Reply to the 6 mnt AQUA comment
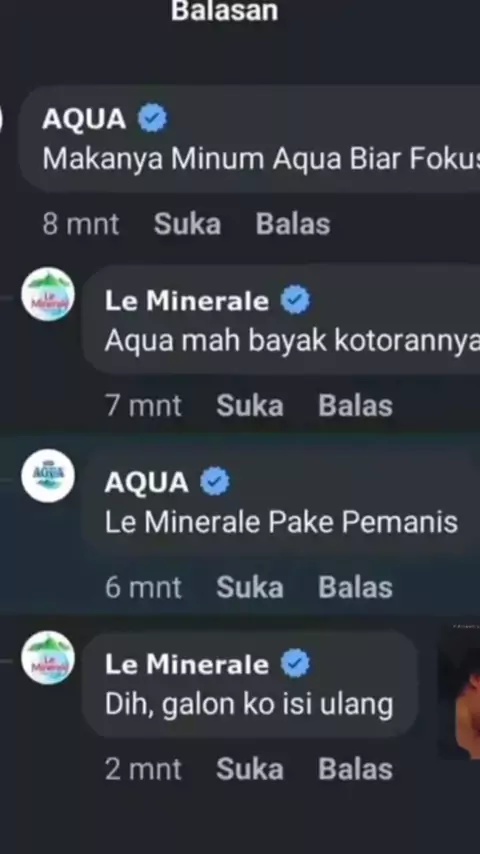 click(x=355, y=587)
